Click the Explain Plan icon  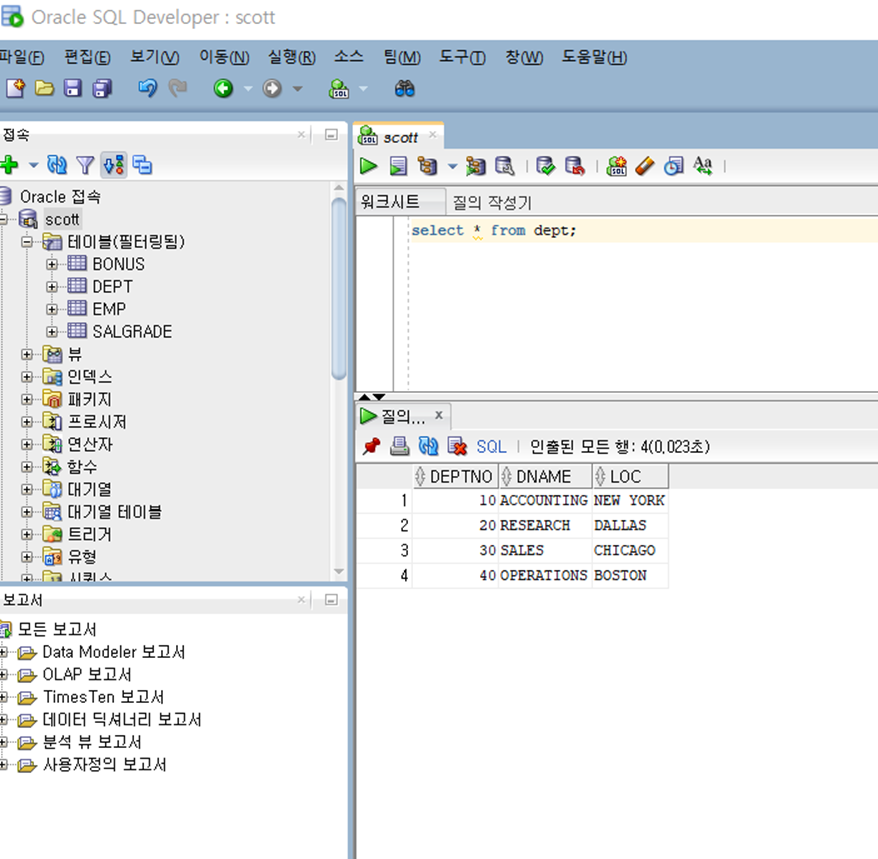[427, 166]
